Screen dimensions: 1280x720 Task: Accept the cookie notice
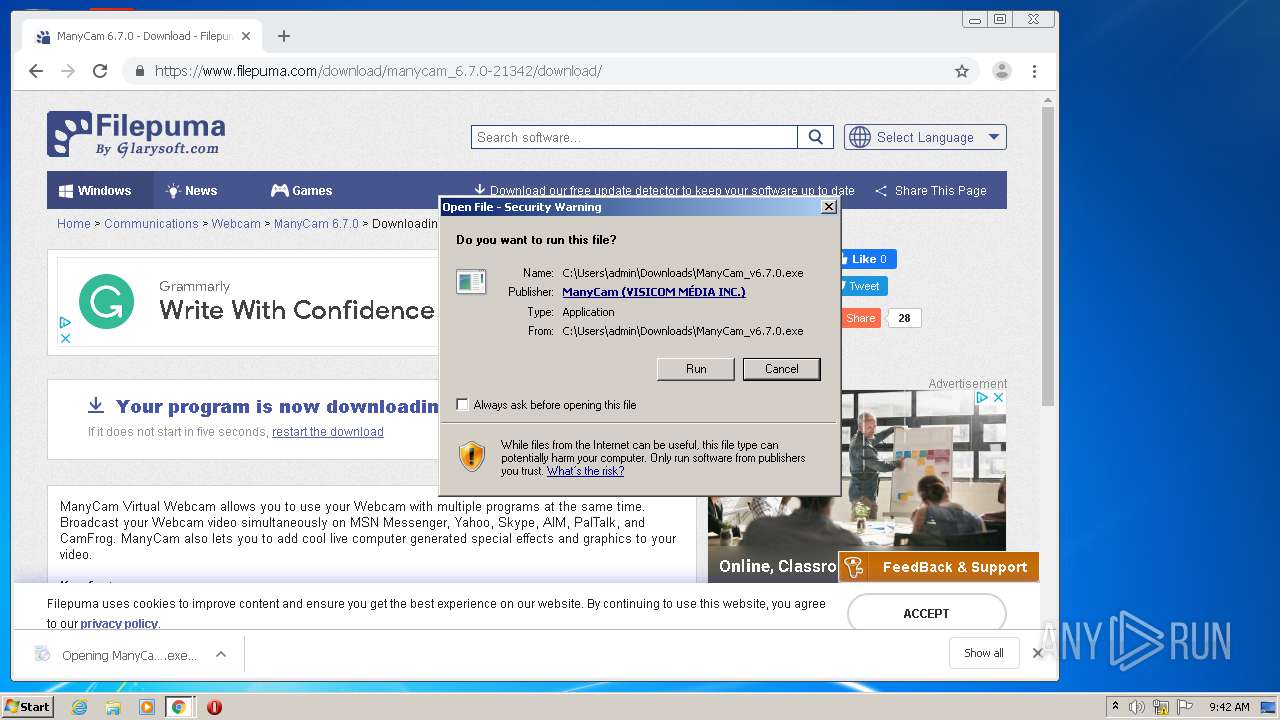[927, 614]
